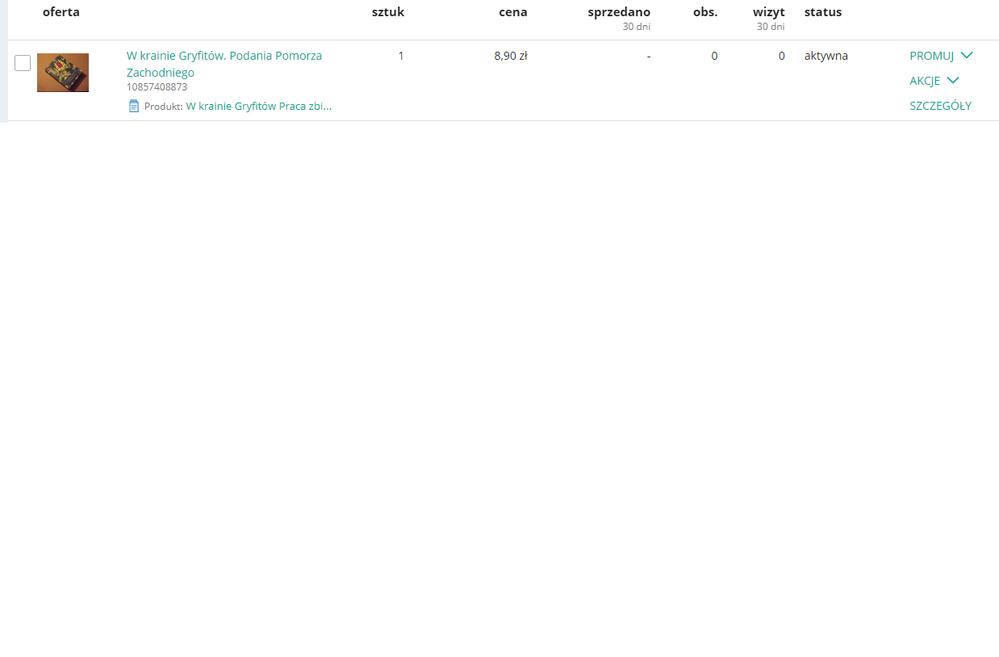Click the 'sprzedano' column header
999x657 pixels.
(x=619, y=12)
